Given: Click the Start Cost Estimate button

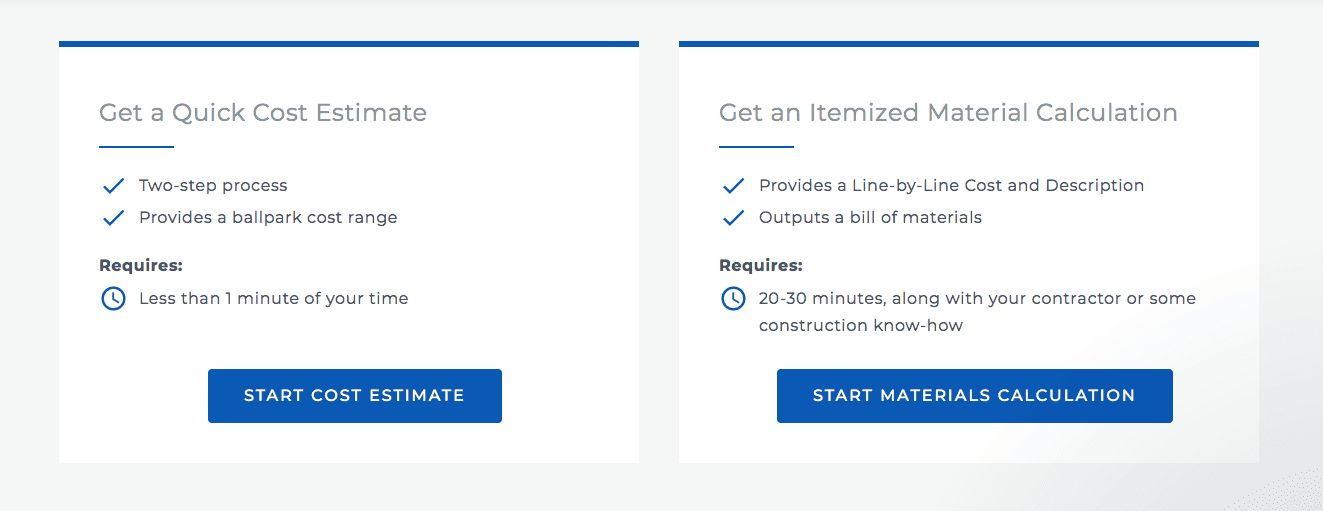Looking at the screenshot, I should click(354, 396).
